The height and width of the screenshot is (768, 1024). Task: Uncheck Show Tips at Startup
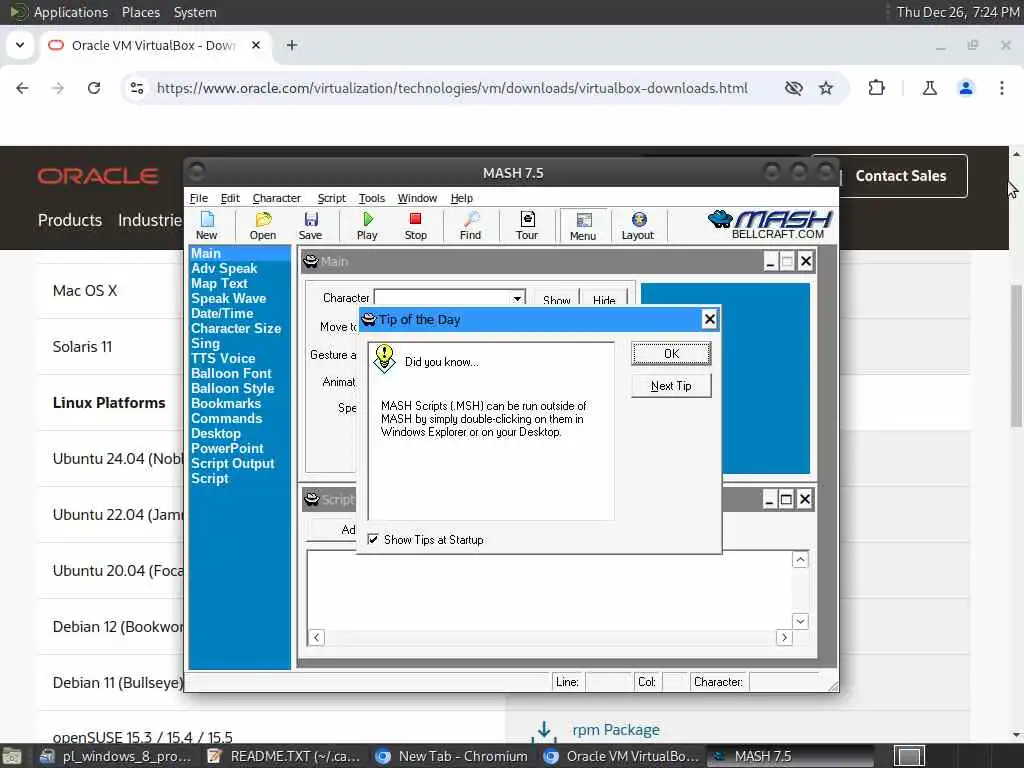373,539
